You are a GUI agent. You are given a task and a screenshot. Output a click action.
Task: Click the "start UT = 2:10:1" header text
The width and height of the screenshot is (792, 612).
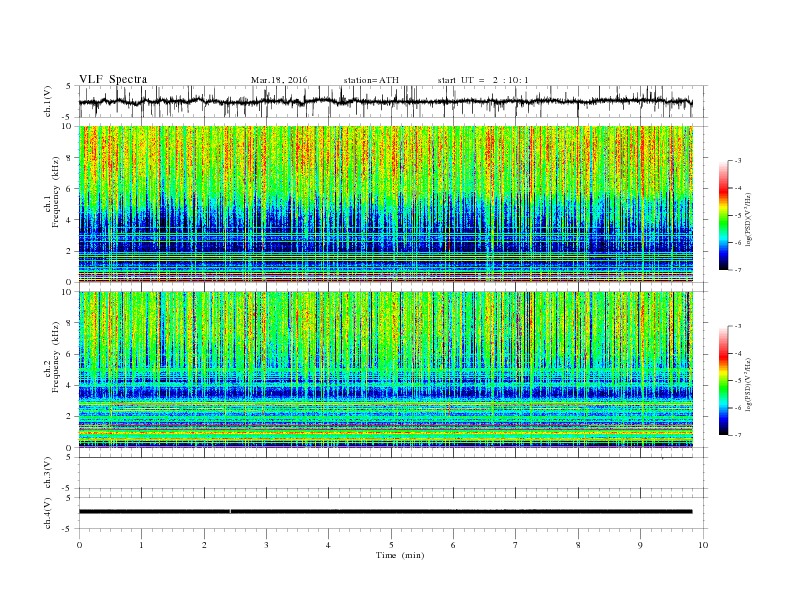(483, 80)
